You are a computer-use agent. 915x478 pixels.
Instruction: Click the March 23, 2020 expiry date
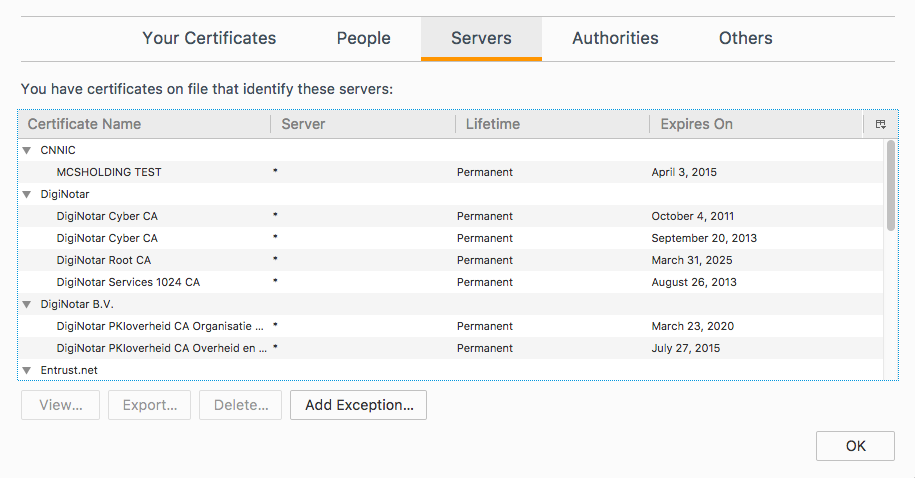(693, 326)
